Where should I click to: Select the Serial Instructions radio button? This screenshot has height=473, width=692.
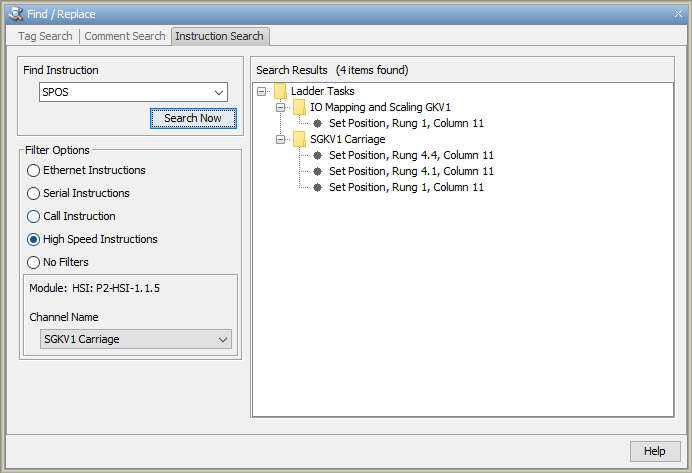tap(34, 194)
